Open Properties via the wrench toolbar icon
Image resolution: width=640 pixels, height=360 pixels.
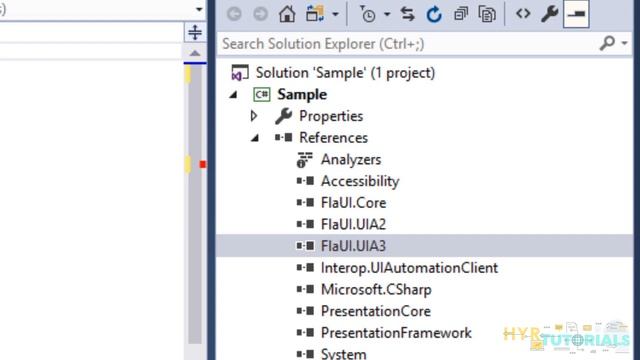click(x=549, y=14)
